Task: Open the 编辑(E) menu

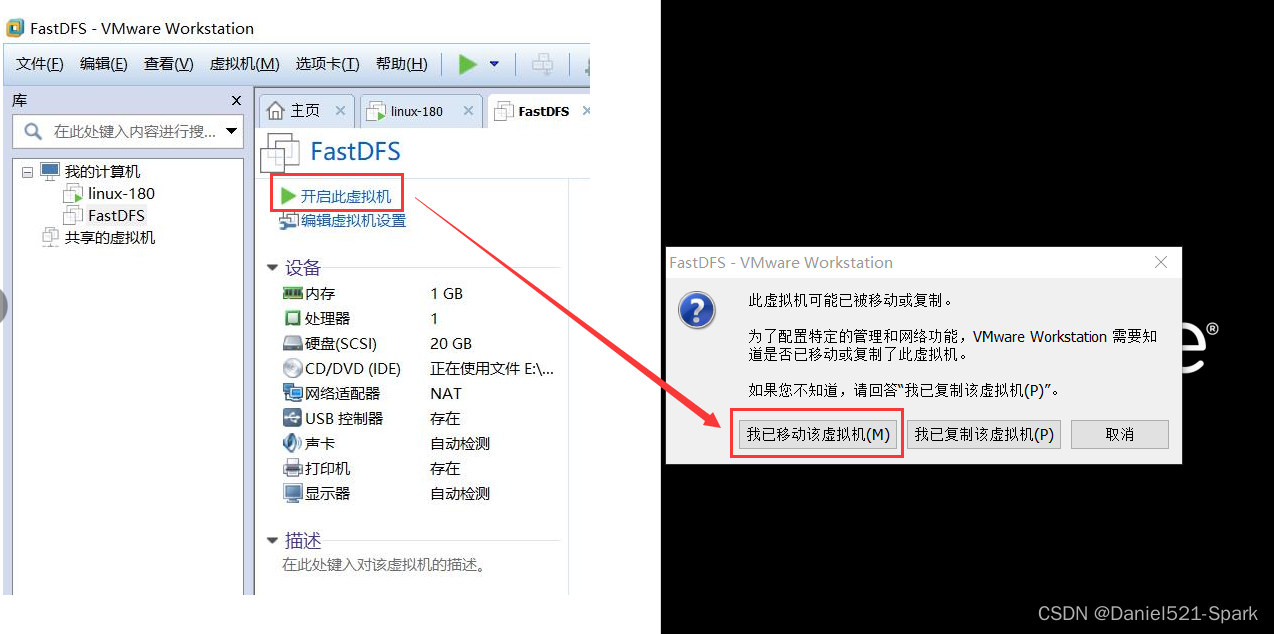Action: (104, 64)
